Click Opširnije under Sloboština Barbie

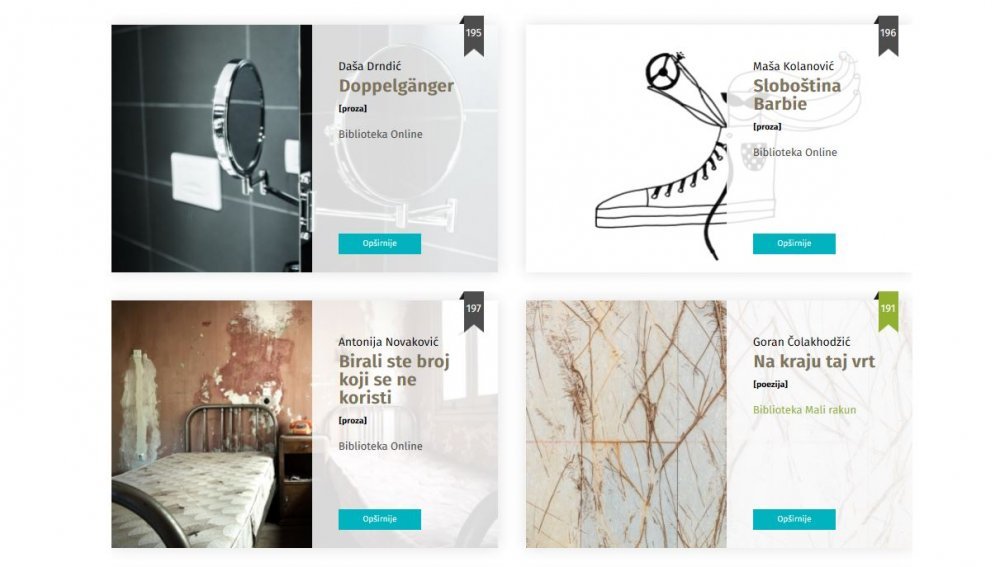tap(794, 244)
